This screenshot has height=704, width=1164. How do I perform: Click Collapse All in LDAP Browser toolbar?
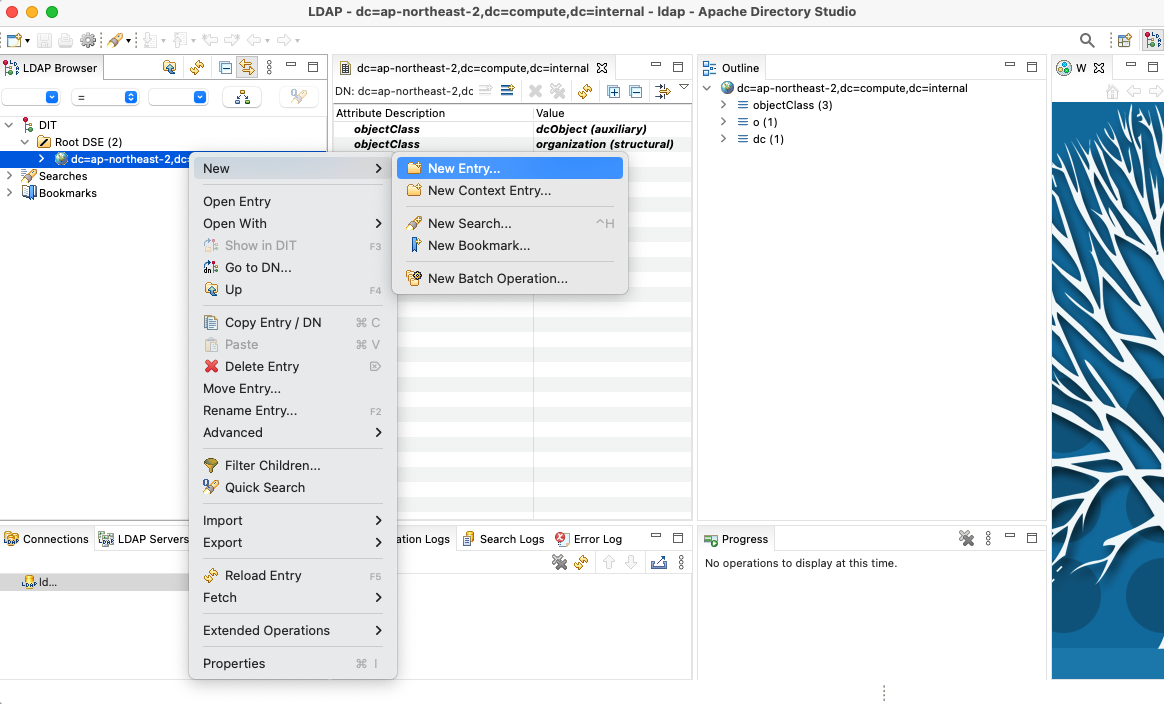coord(226,68)
